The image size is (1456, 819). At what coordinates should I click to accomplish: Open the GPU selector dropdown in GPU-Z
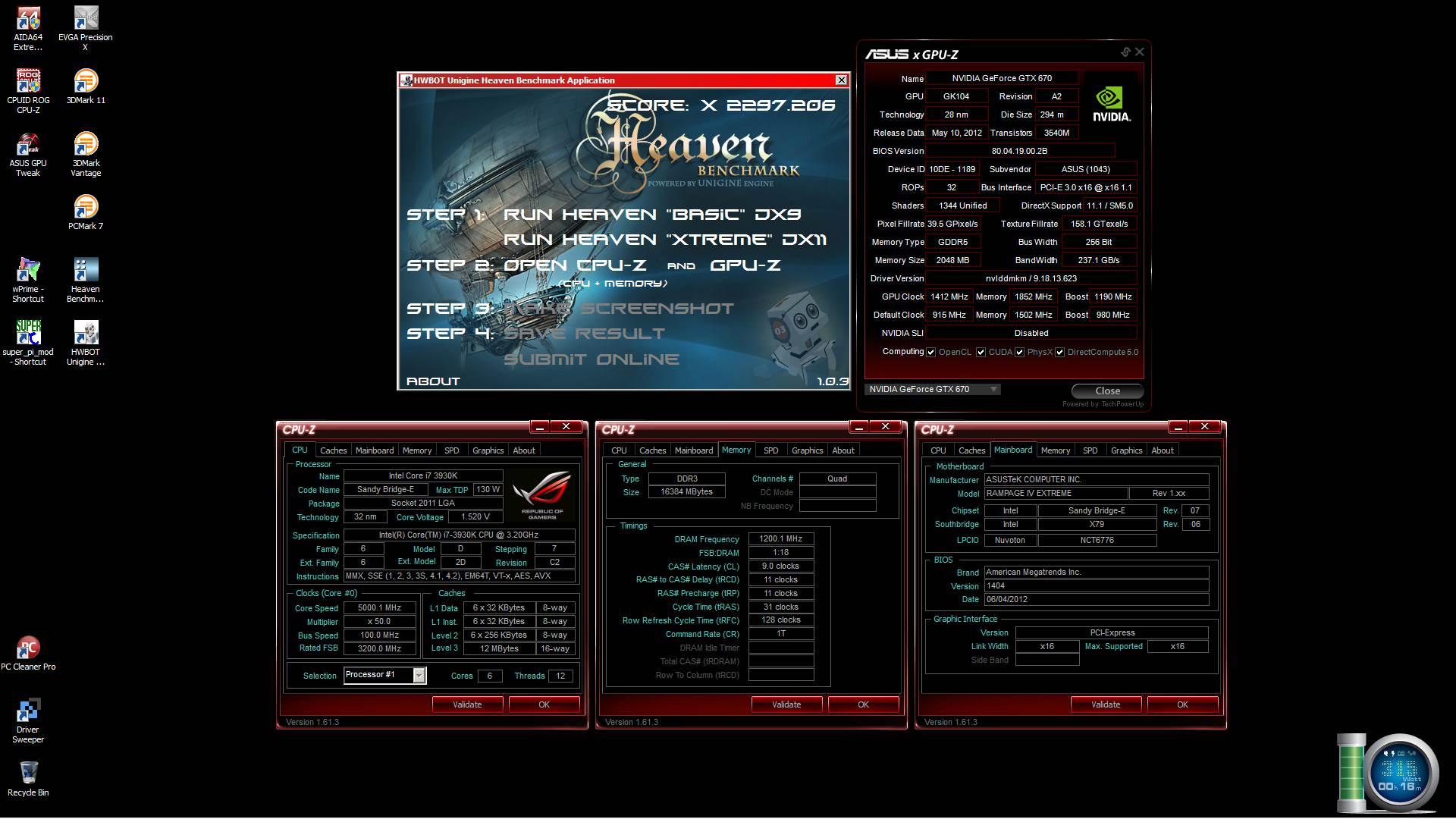pyautogui.click(x=933, y=389)
